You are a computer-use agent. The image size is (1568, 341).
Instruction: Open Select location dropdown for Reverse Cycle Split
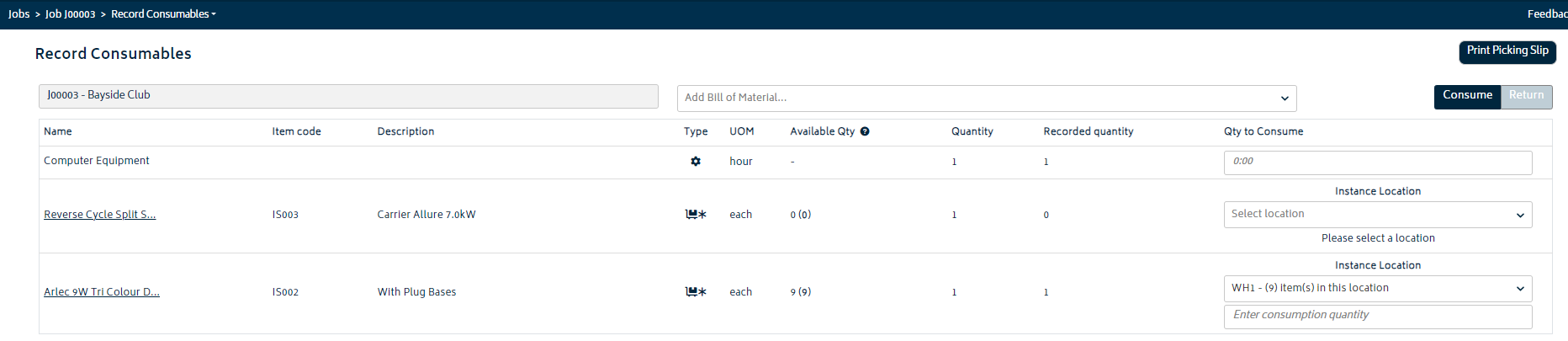point(1378,215)
